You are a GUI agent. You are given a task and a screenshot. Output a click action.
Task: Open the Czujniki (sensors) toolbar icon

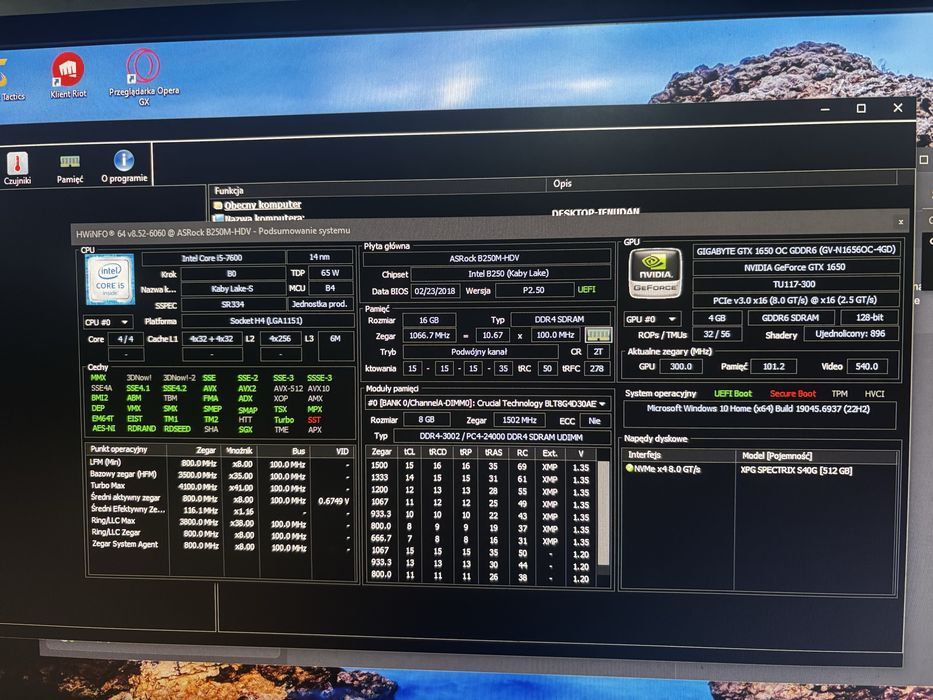point(17,168)
